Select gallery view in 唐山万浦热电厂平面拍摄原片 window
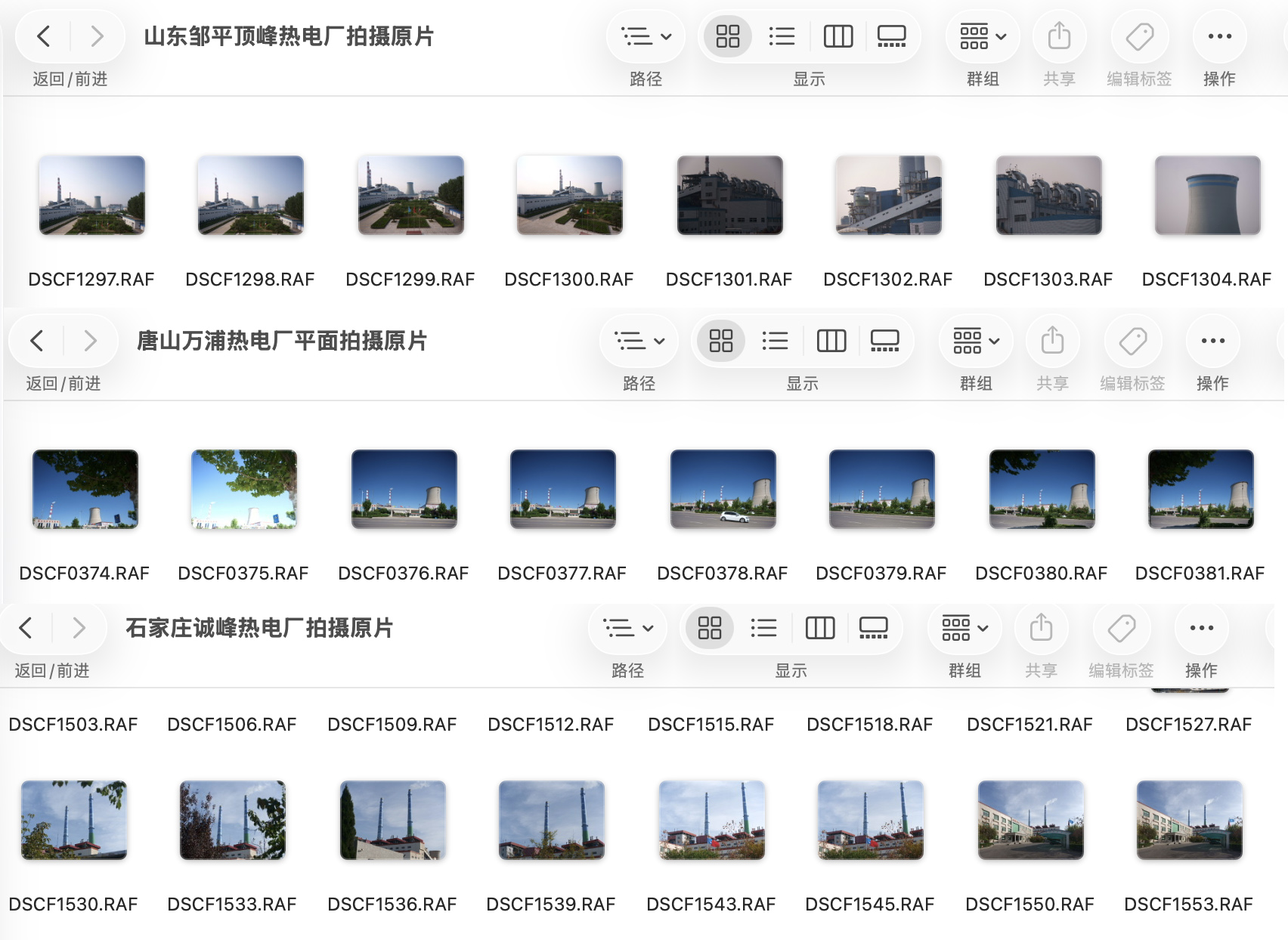The width and height of the screenshot is (1288, 940). 884,341
